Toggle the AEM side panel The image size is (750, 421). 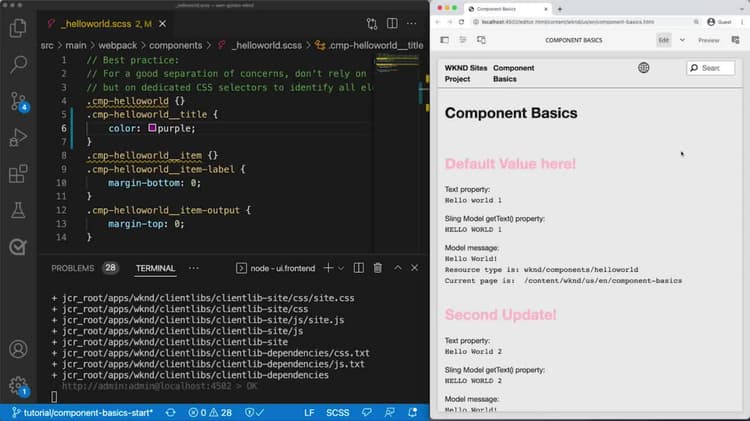click(444, 40)
